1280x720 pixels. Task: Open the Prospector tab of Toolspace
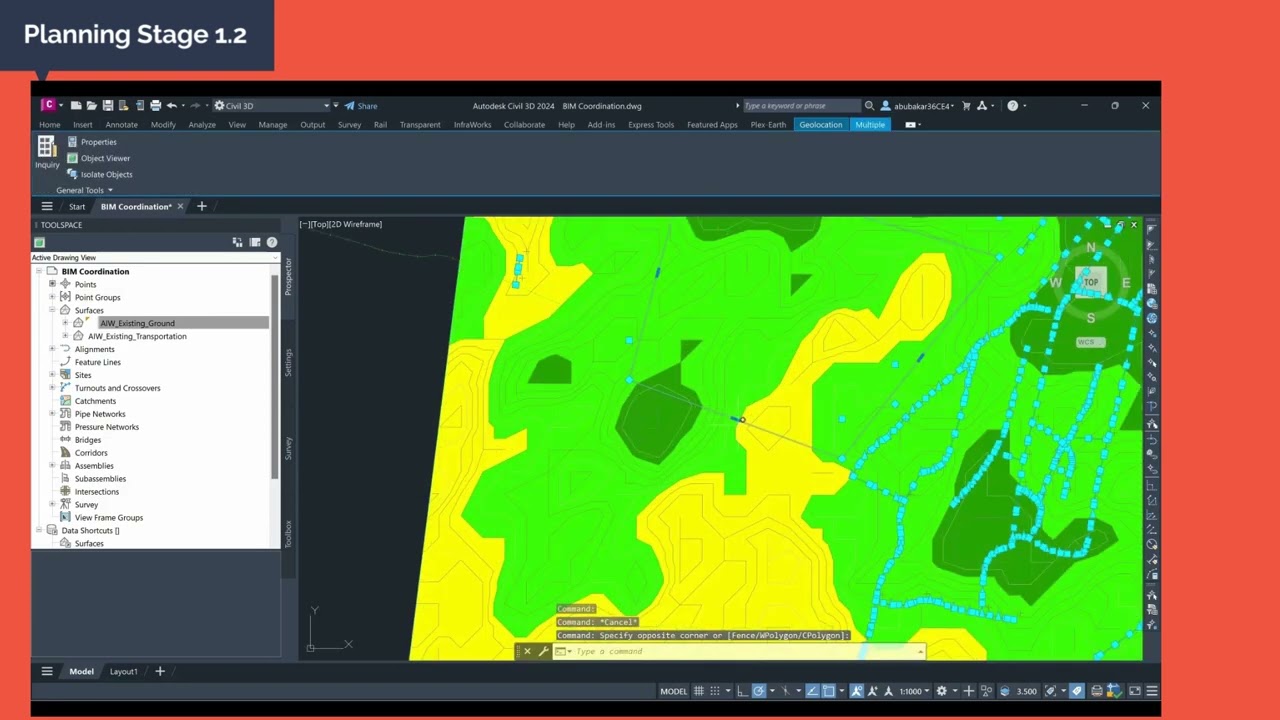[x=289, y=276]
